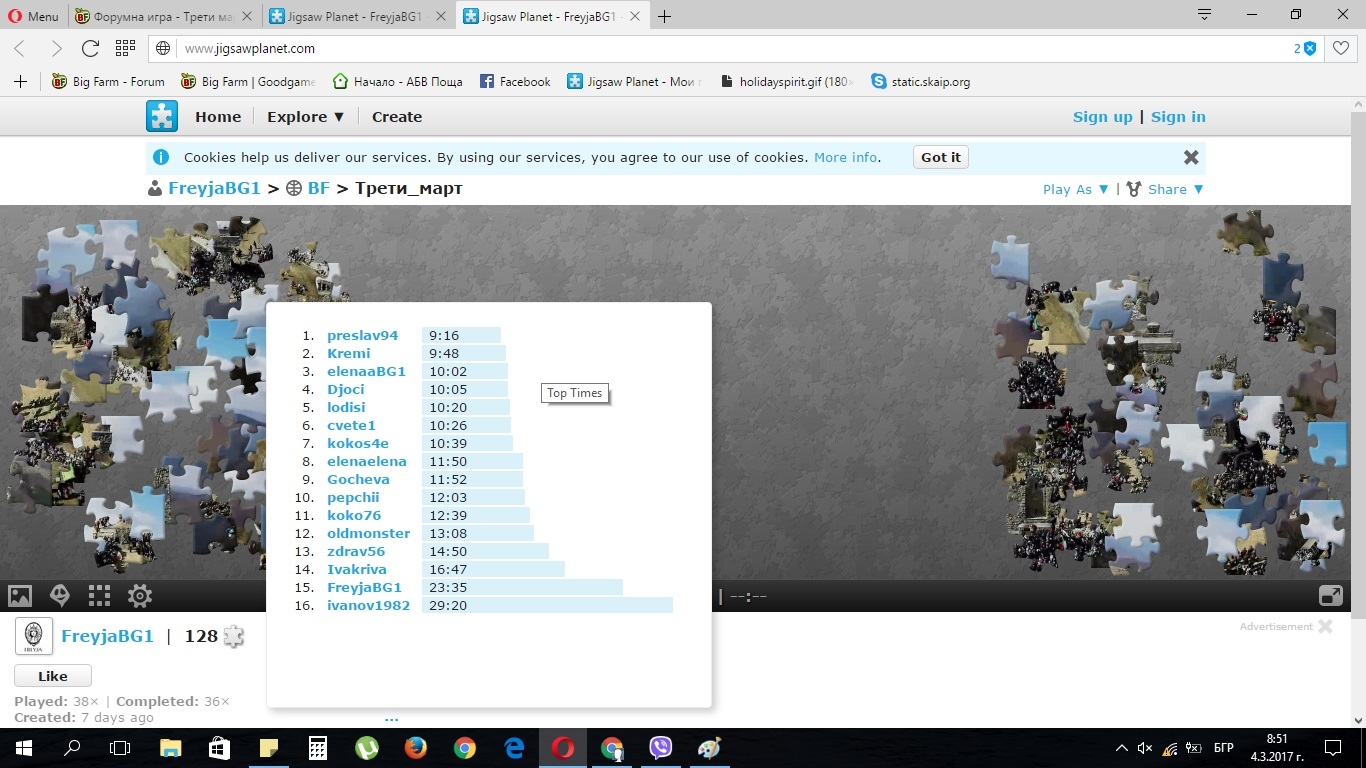Expand the Play As dropdown

[x=1076, y=189]
